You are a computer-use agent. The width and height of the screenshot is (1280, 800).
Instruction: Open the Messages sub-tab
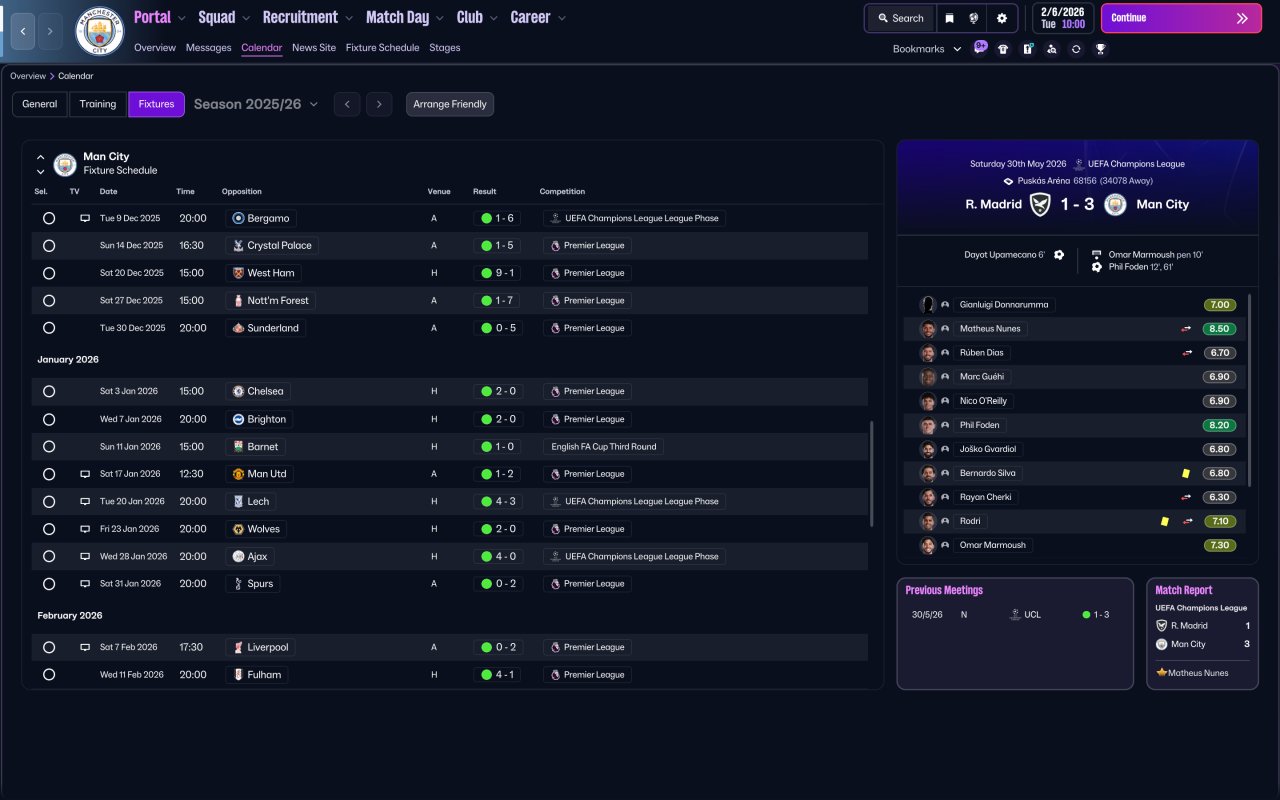click(208, 48)
